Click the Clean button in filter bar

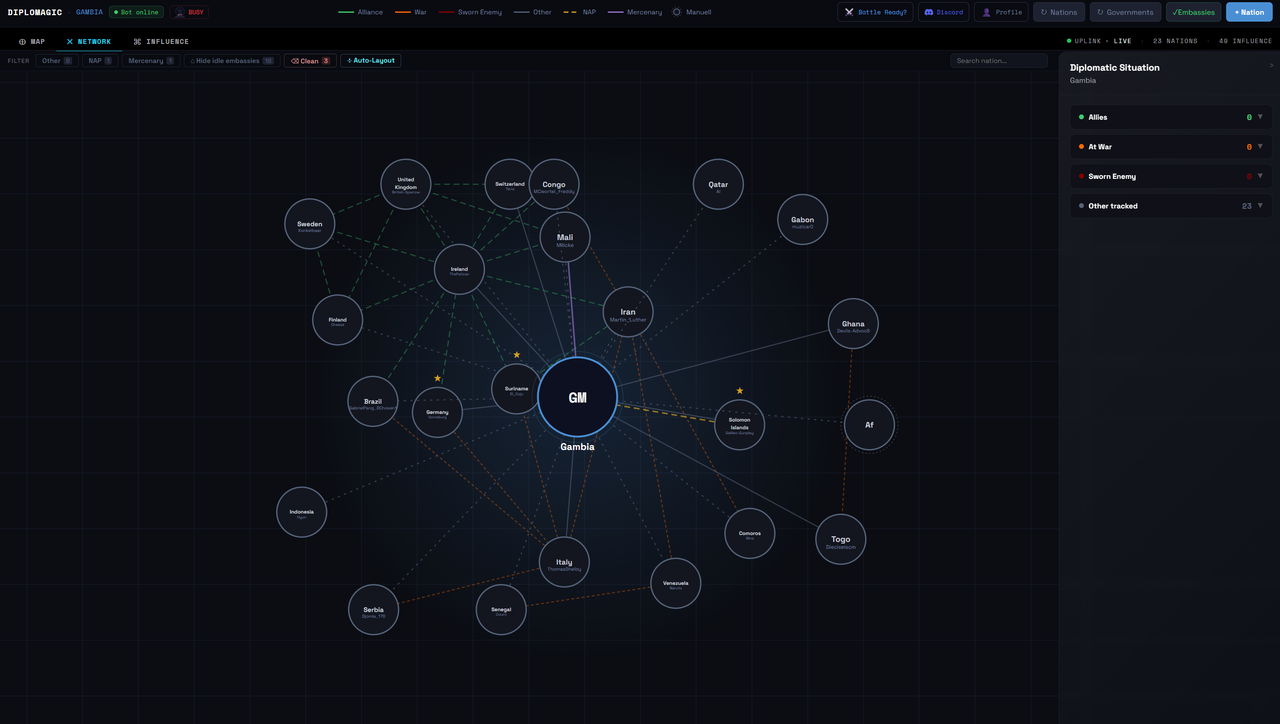coord(310,61)
